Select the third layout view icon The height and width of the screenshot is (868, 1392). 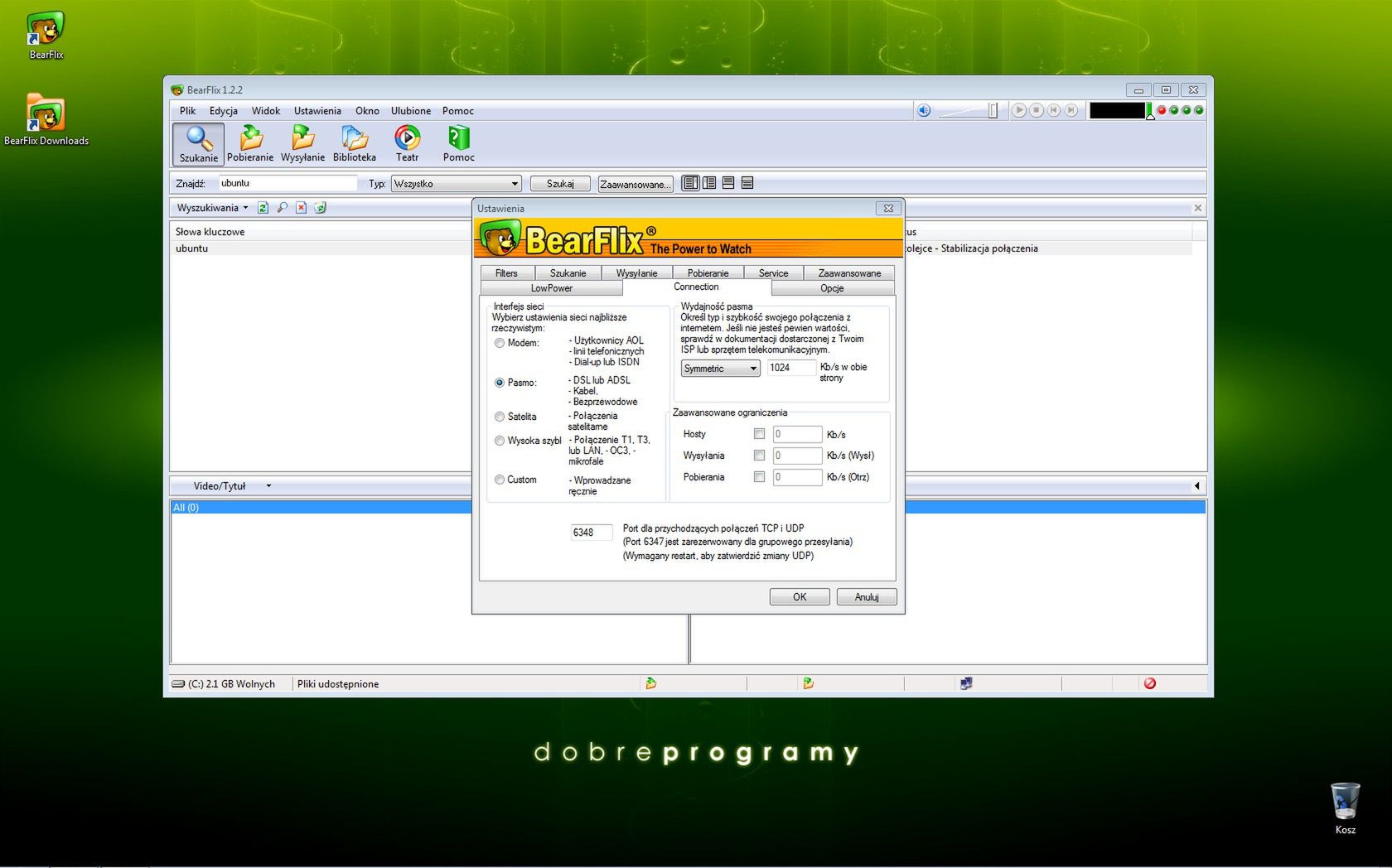[x=728, y=183]
